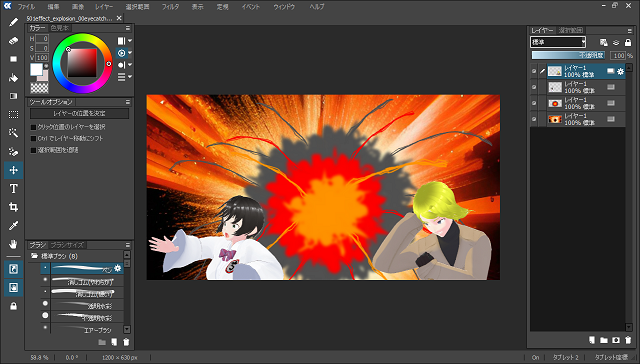Image resolution: width=640 pixels, height=364 pixels.
Task: Toggle the first highlighted icon below the Hand tool
Action: pos(13,269)
